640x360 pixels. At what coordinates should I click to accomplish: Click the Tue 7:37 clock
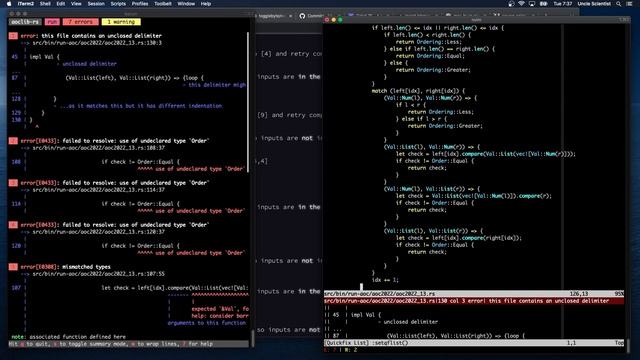[562, 4]
